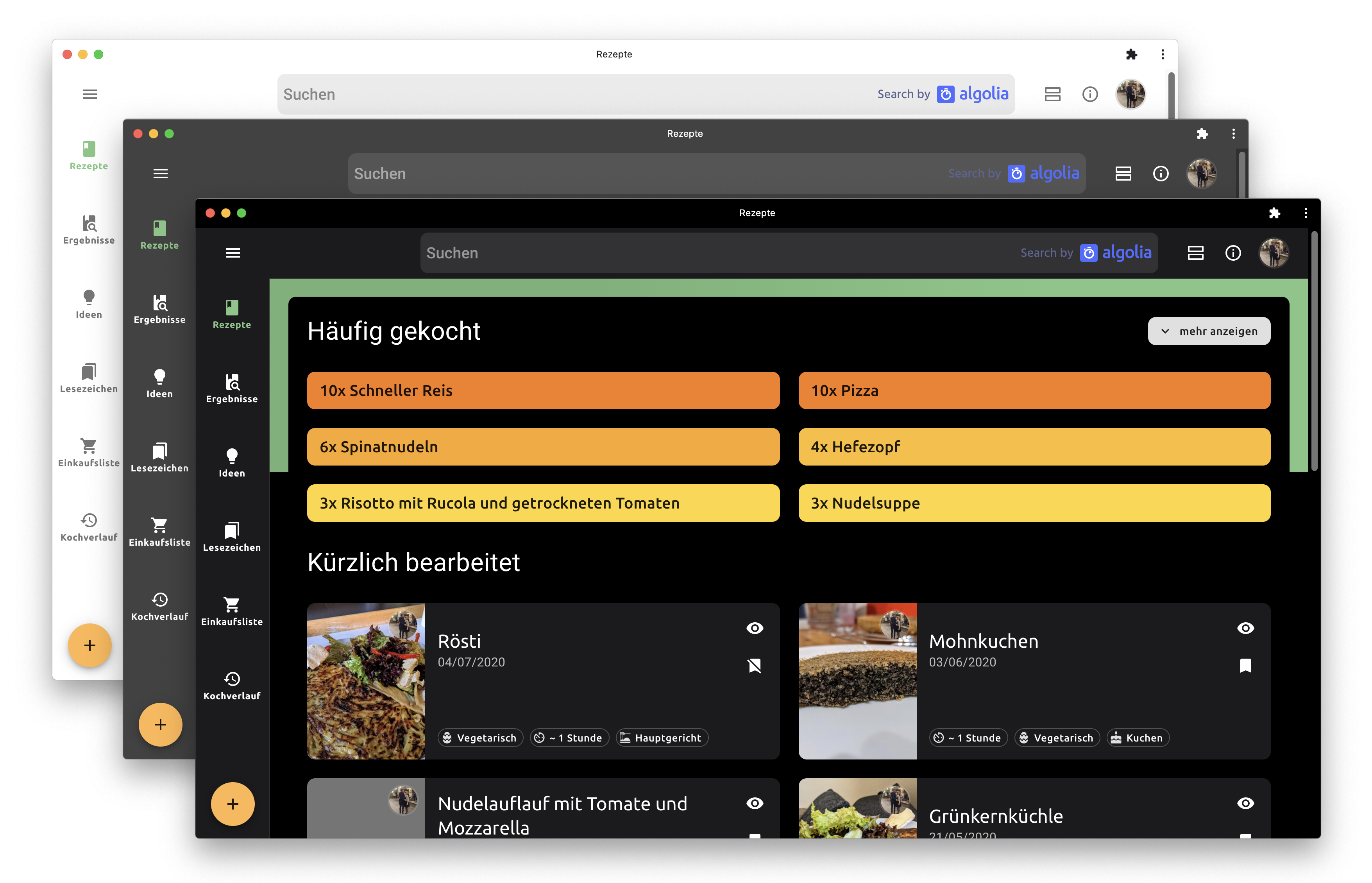The image size is (1372, 883).
Task: Click vertical scrollbar in front window
Action: (x=1314, y=351)
